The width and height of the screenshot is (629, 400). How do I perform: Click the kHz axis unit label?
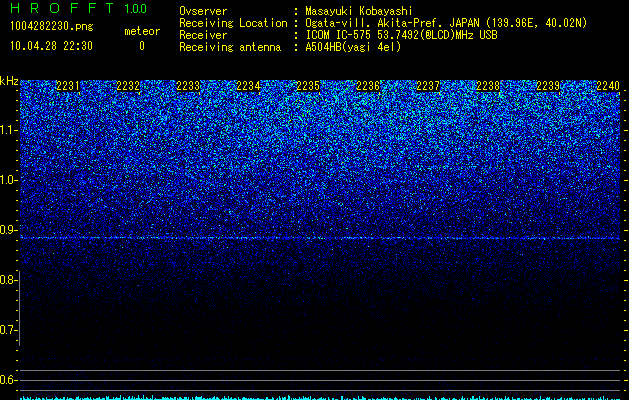pos(9,81)
